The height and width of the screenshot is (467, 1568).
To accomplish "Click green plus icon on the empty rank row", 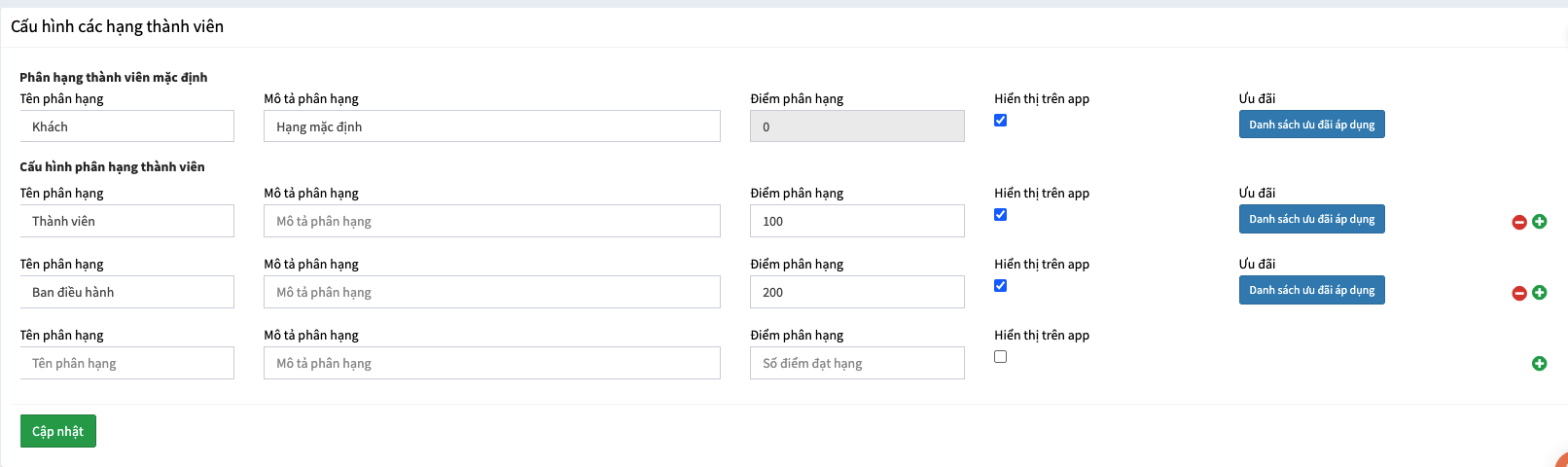I will pos(1539,364).
